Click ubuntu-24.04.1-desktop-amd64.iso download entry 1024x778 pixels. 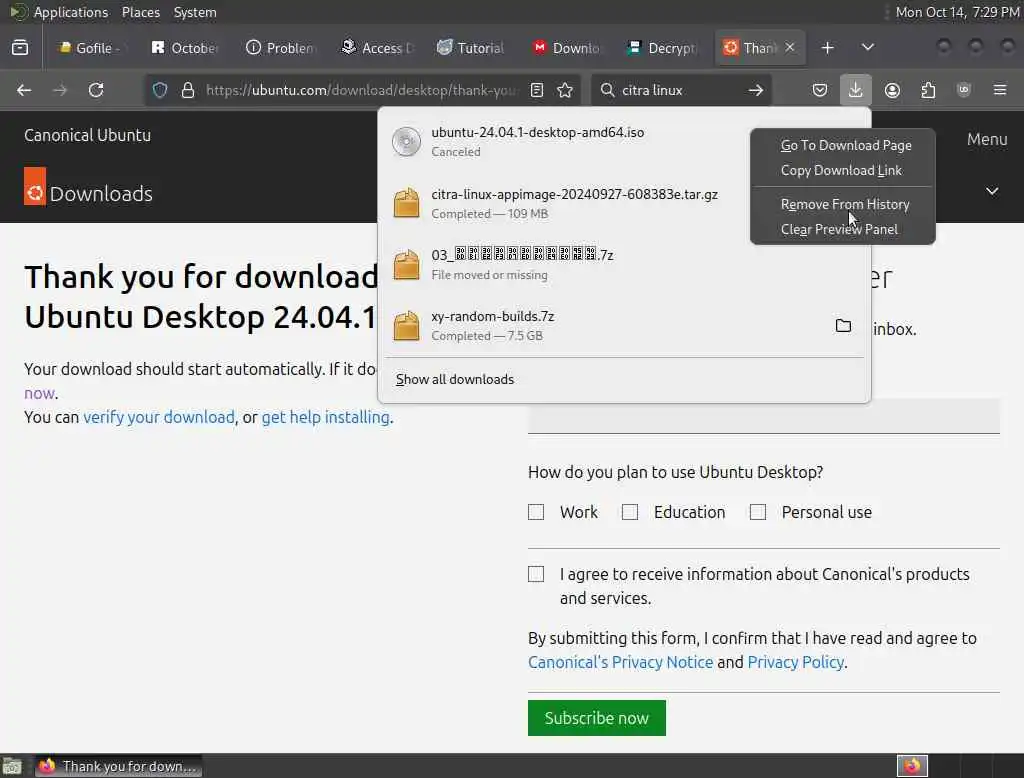(x=565, y=141)
